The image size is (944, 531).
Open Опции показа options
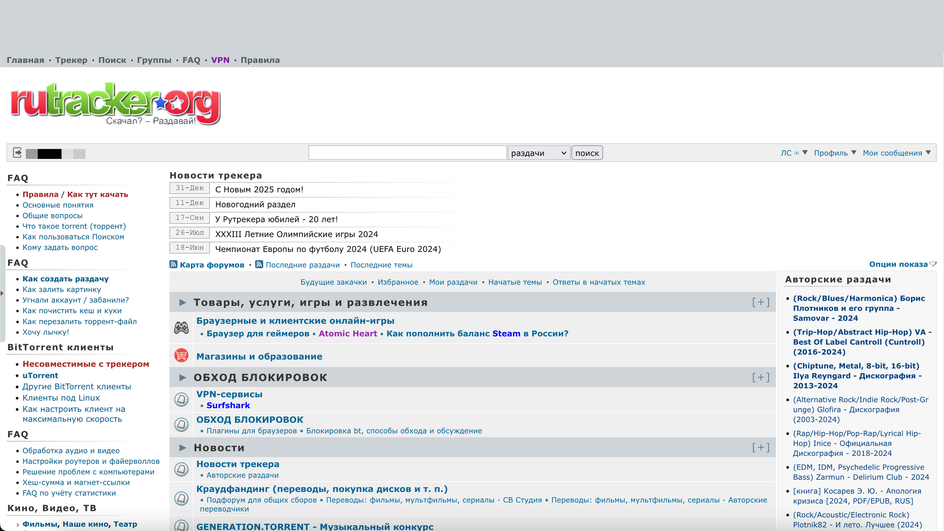(902, 264)
